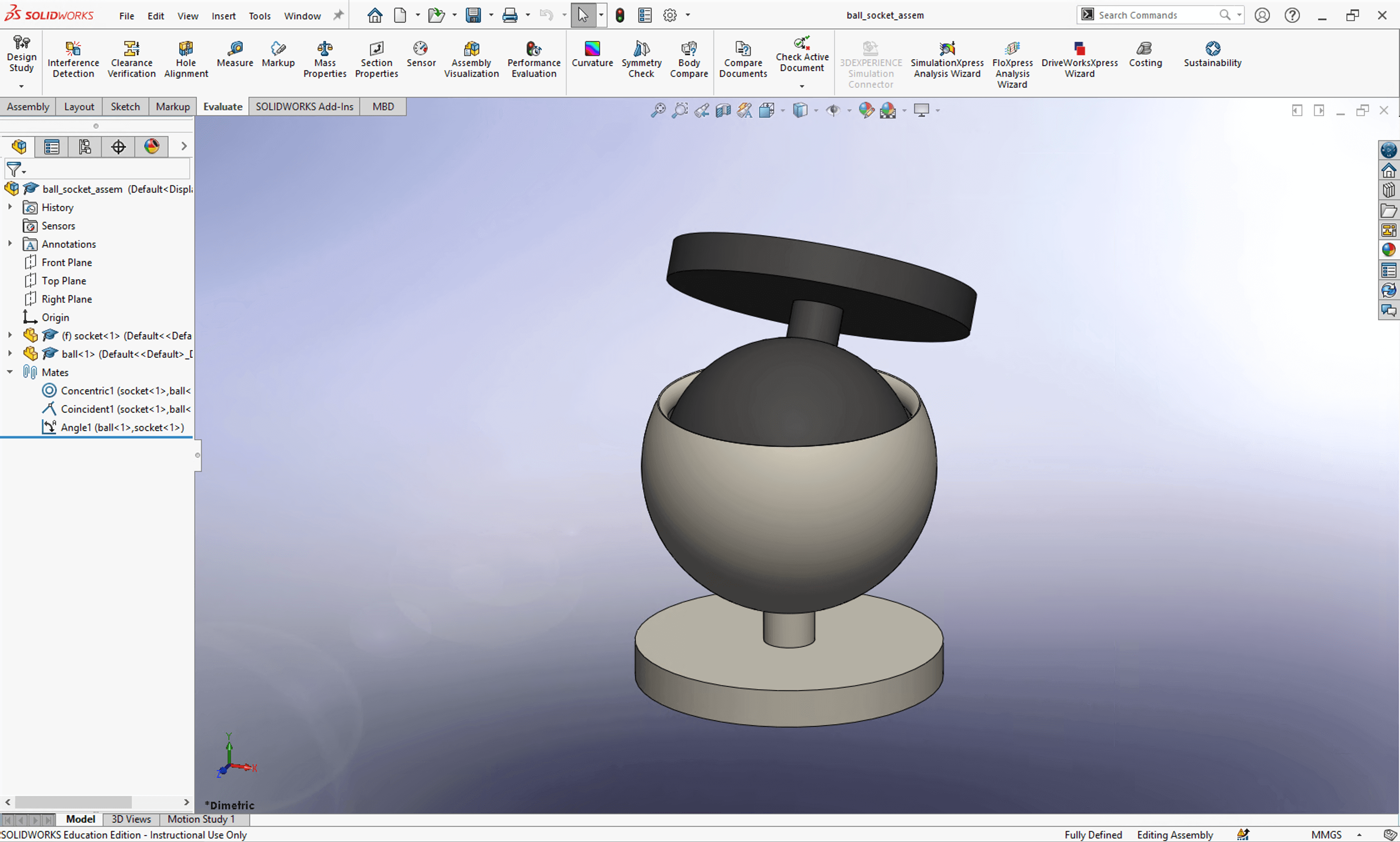The width and height of the screenshot is (1400, 842).
Task: Open Assembly Visualization
Action: point(471,60)
